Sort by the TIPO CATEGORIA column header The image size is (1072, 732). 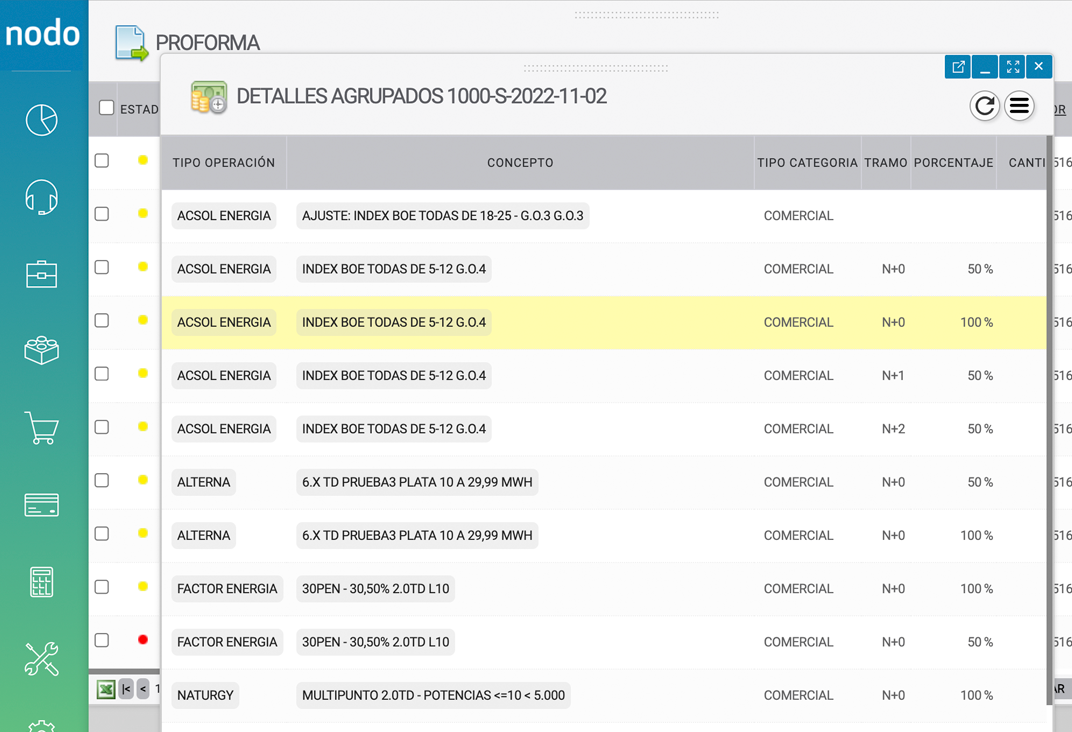(x=807, y=163)
